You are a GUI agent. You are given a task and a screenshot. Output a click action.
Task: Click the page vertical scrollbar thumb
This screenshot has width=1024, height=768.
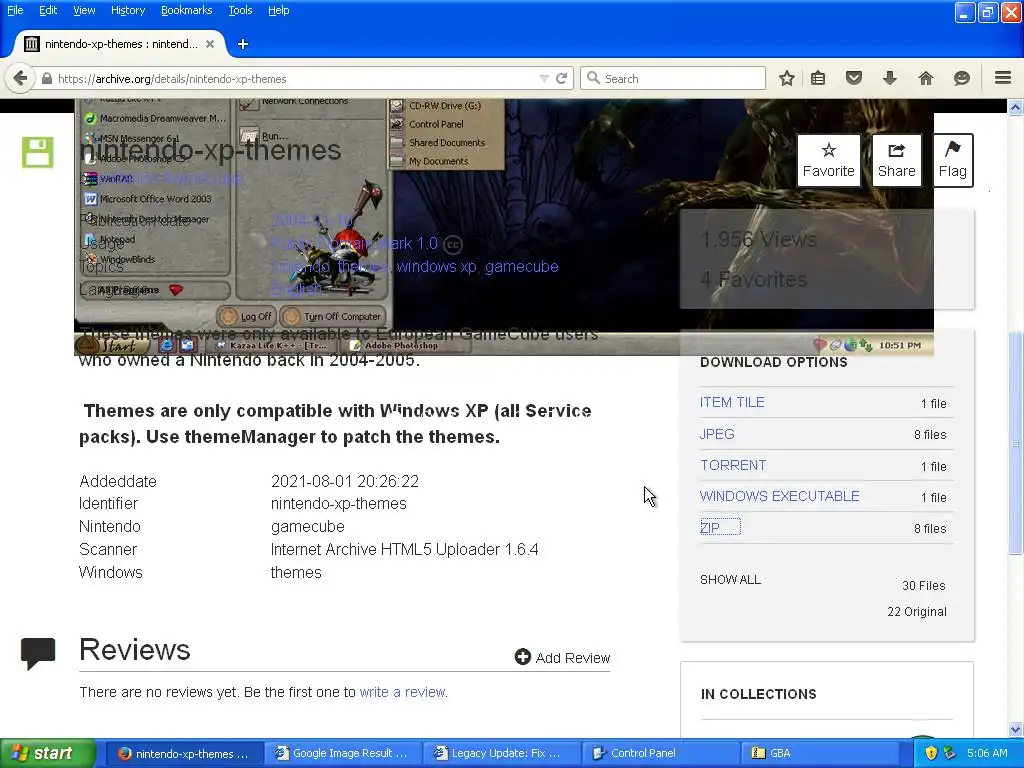tap(1016, 444)
